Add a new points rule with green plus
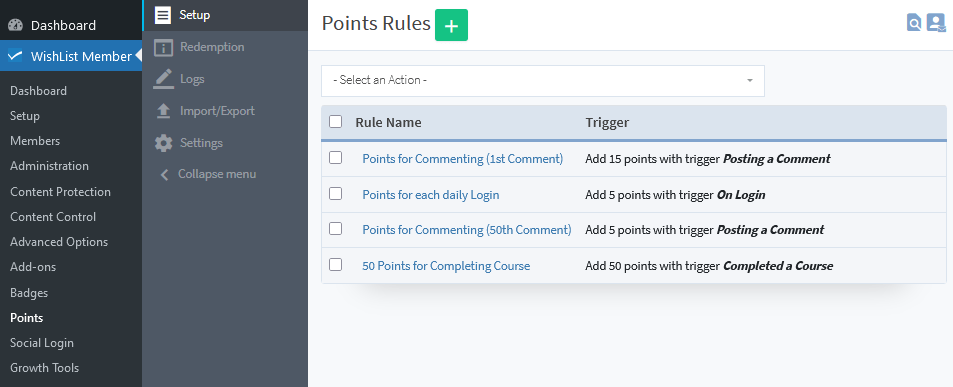The height and width of the screenshot is (387, 953). 452,26
